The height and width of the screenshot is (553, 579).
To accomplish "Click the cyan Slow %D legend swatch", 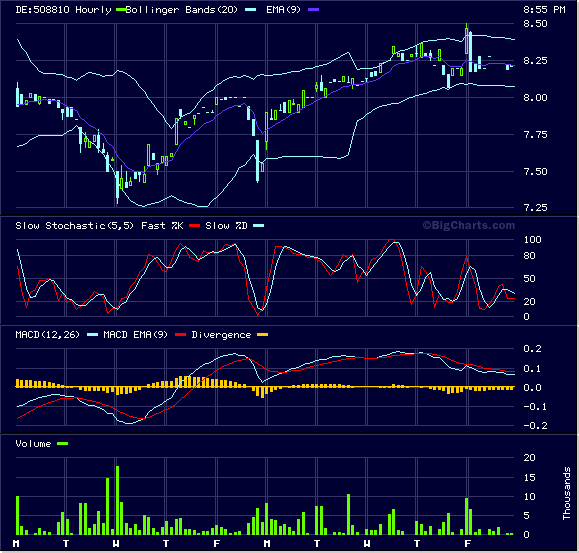I will click(x=258, y=226).
